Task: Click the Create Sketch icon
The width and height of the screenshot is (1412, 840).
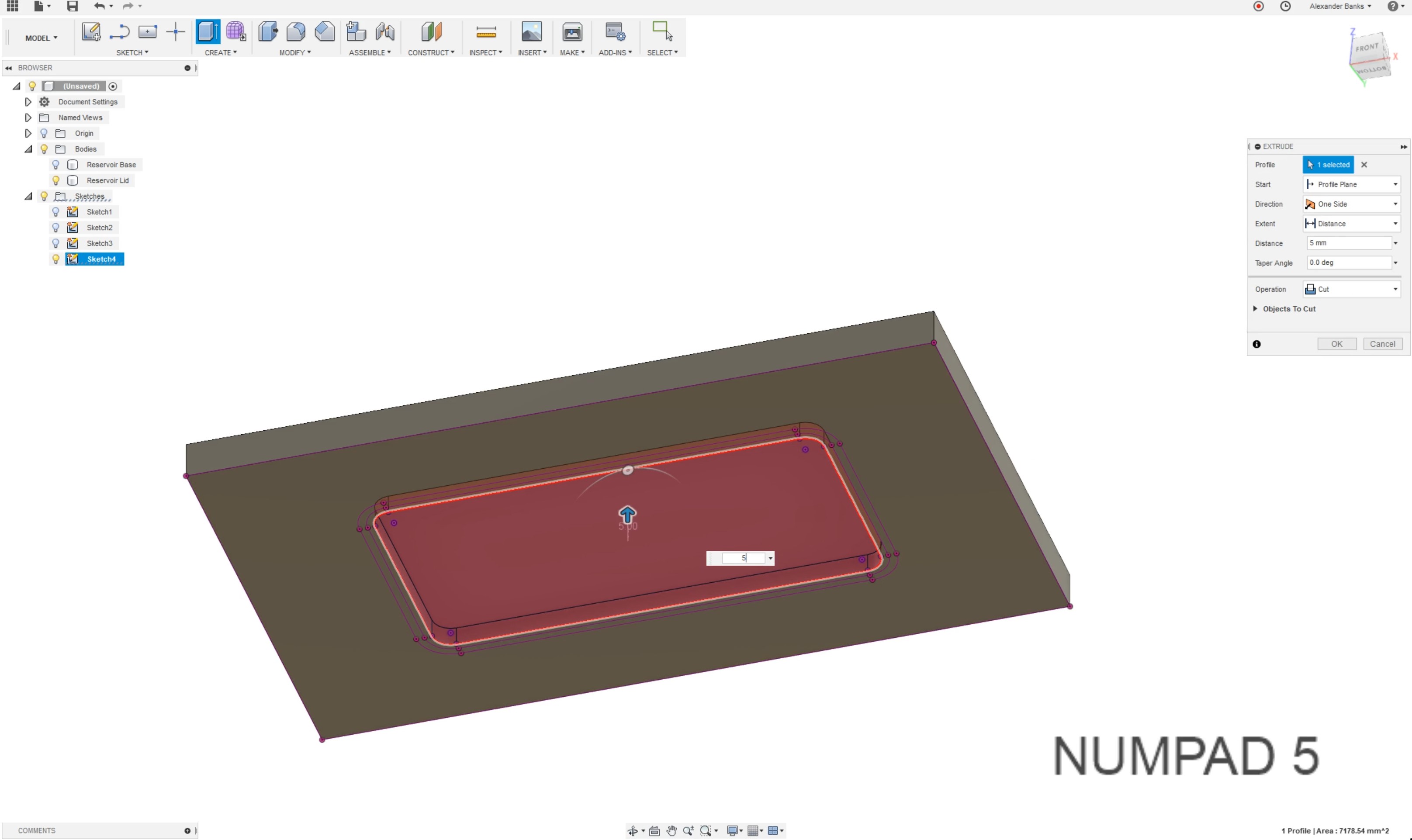Action: [90, 32]
